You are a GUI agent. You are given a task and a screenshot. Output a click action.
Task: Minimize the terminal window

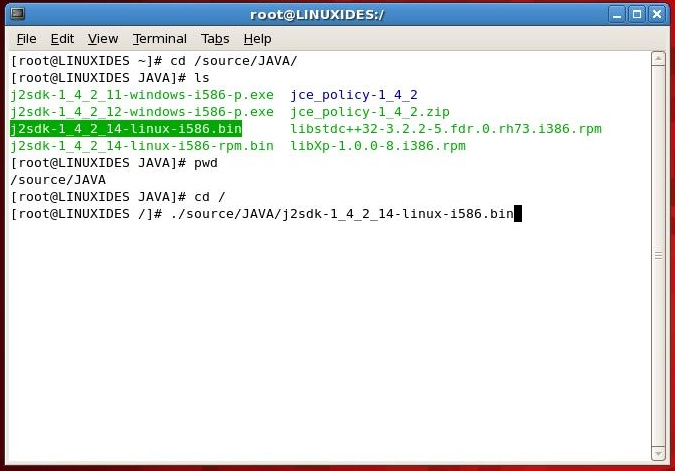[x=617, y=14]
